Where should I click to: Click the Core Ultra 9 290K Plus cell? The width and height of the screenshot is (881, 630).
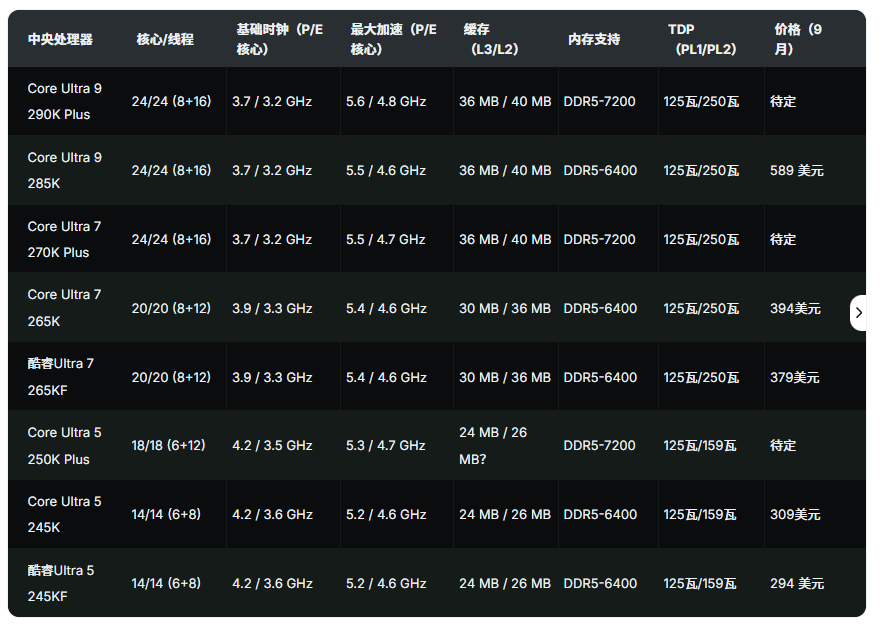[x=65, y=101]
